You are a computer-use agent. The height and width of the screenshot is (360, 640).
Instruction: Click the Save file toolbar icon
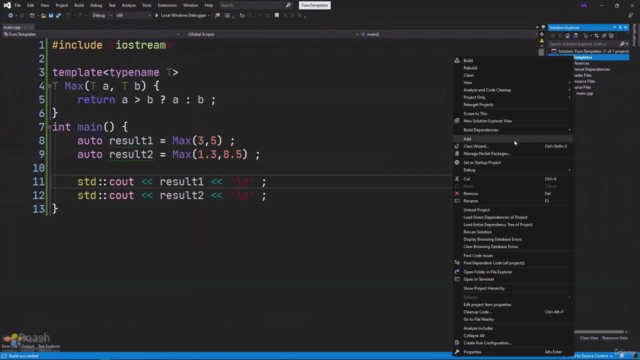click(x=51, y=16)
